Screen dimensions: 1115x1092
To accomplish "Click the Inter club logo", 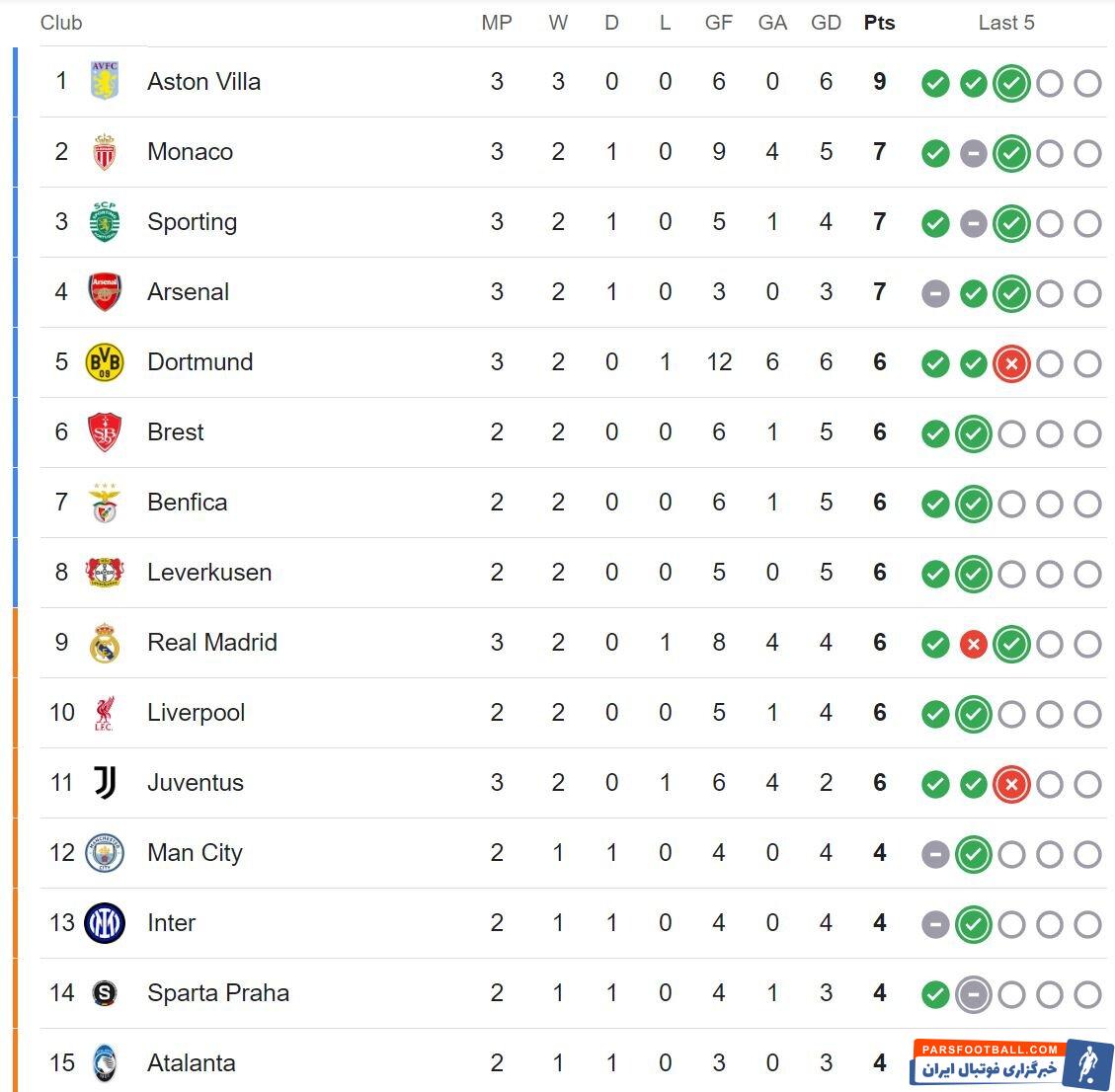I will (x=104, y=923).
